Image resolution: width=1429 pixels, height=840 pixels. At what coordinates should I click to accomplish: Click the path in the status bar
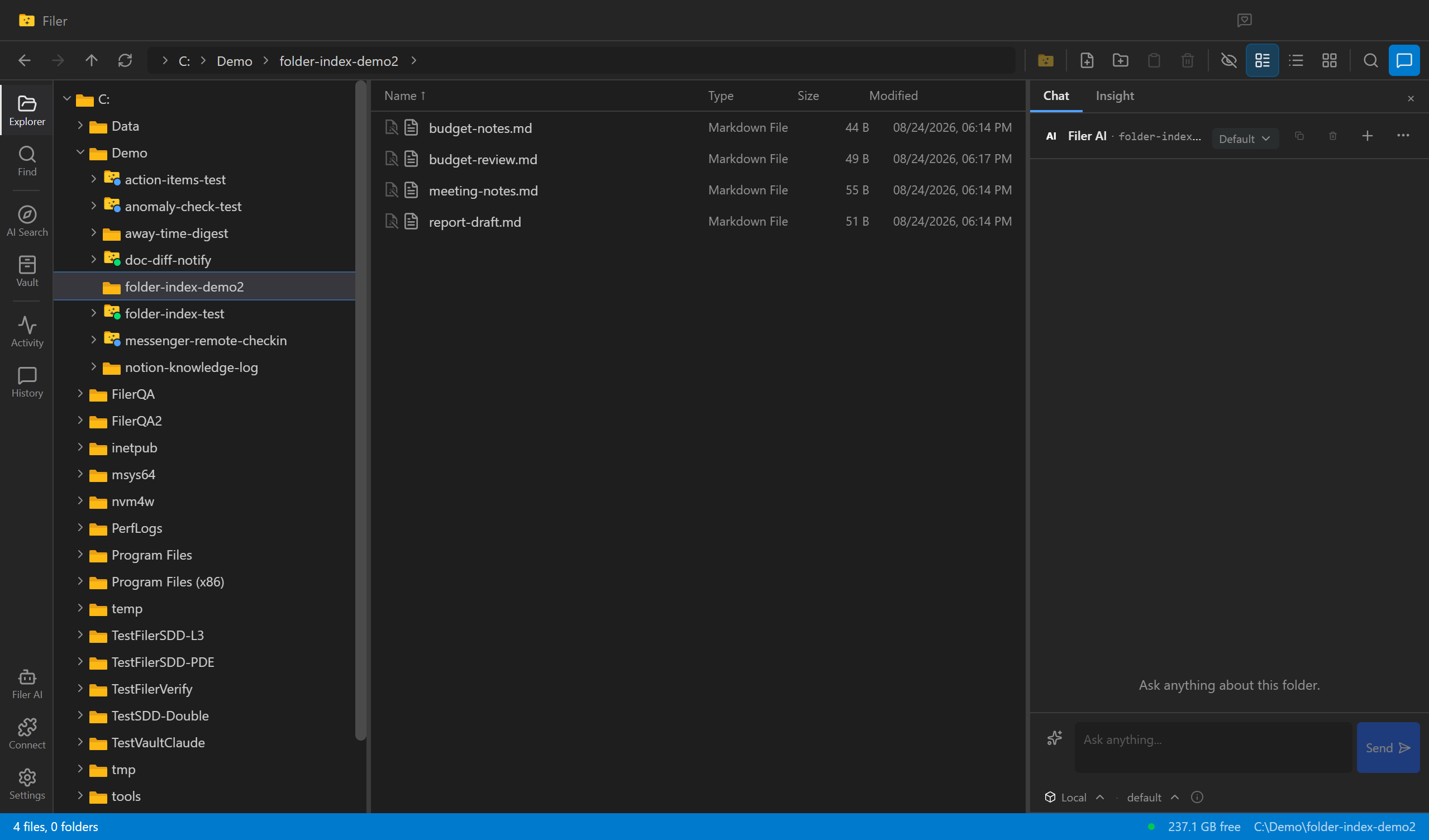[x=1334, y=827]
